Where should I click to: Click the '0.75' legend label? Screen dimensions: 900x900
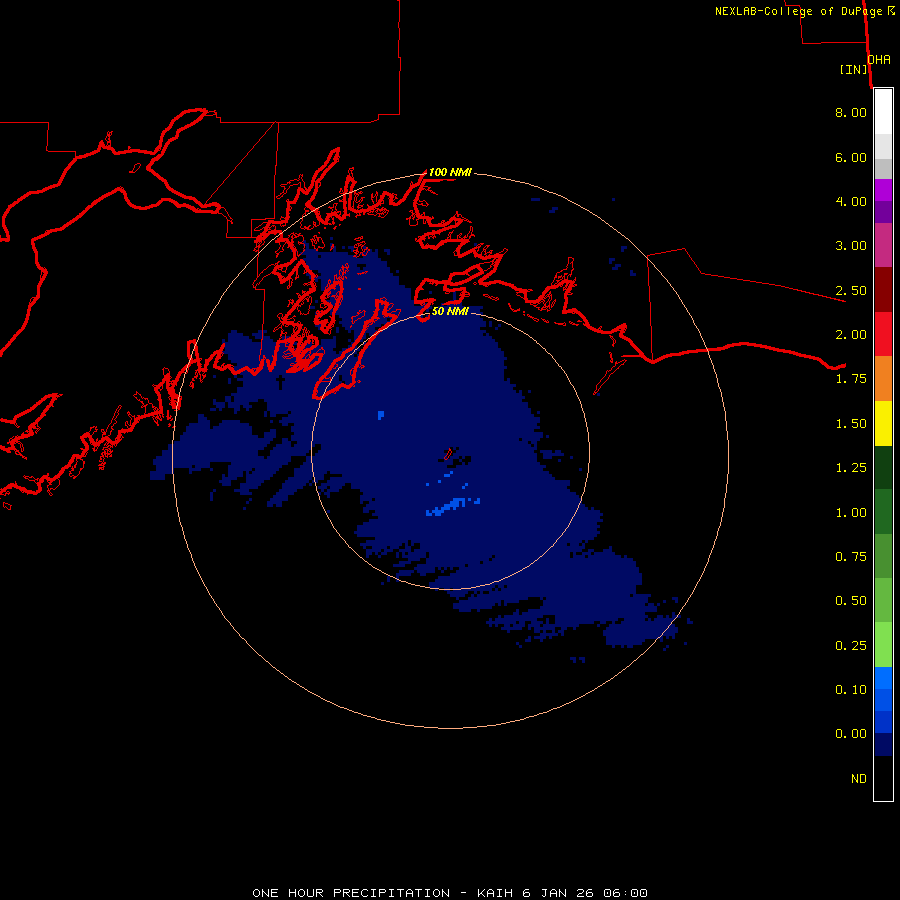tap(851, 556)
